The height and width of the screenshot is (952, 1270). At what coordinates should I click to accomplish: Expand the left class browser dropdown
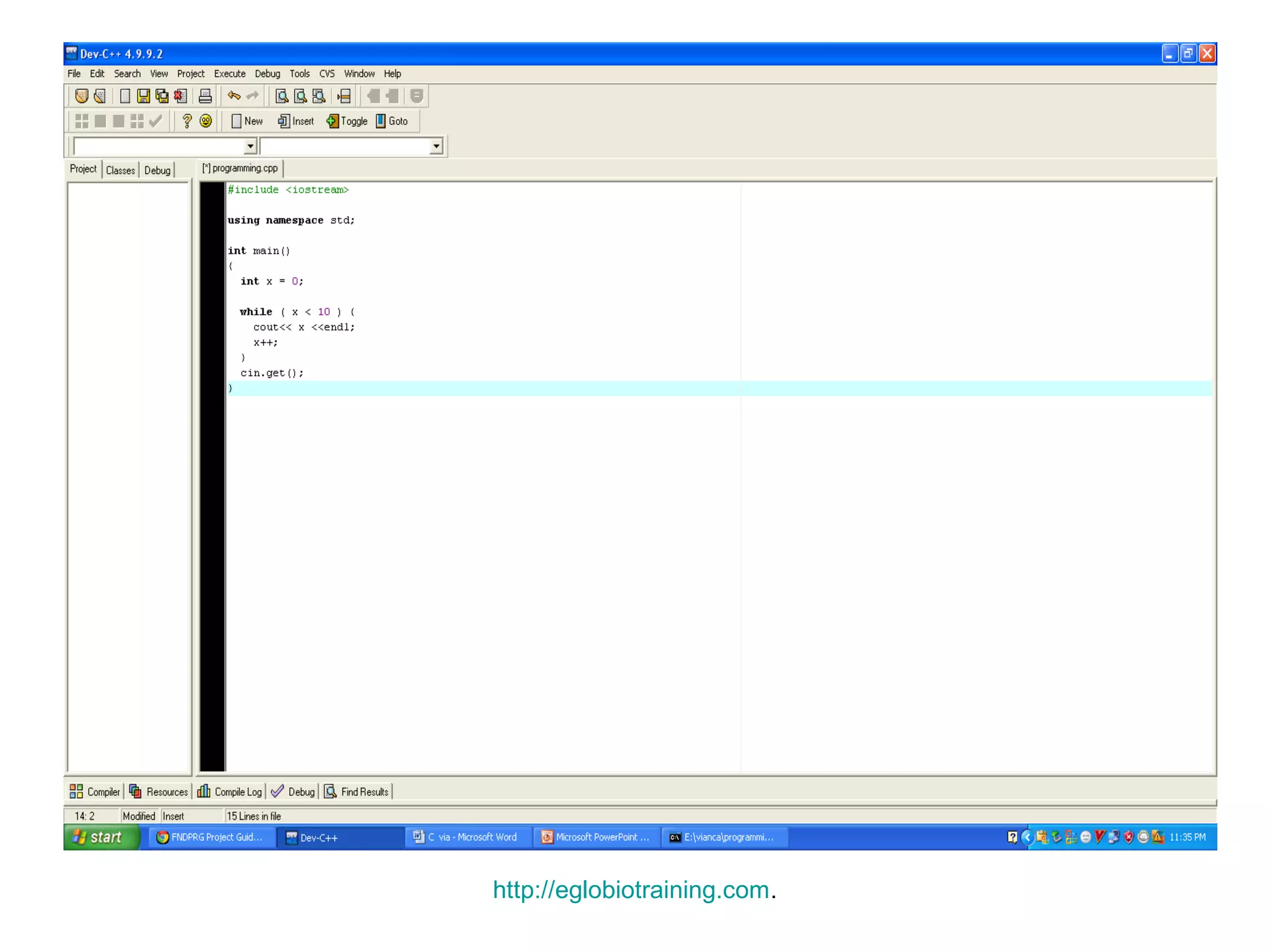[x=250, y=146]
